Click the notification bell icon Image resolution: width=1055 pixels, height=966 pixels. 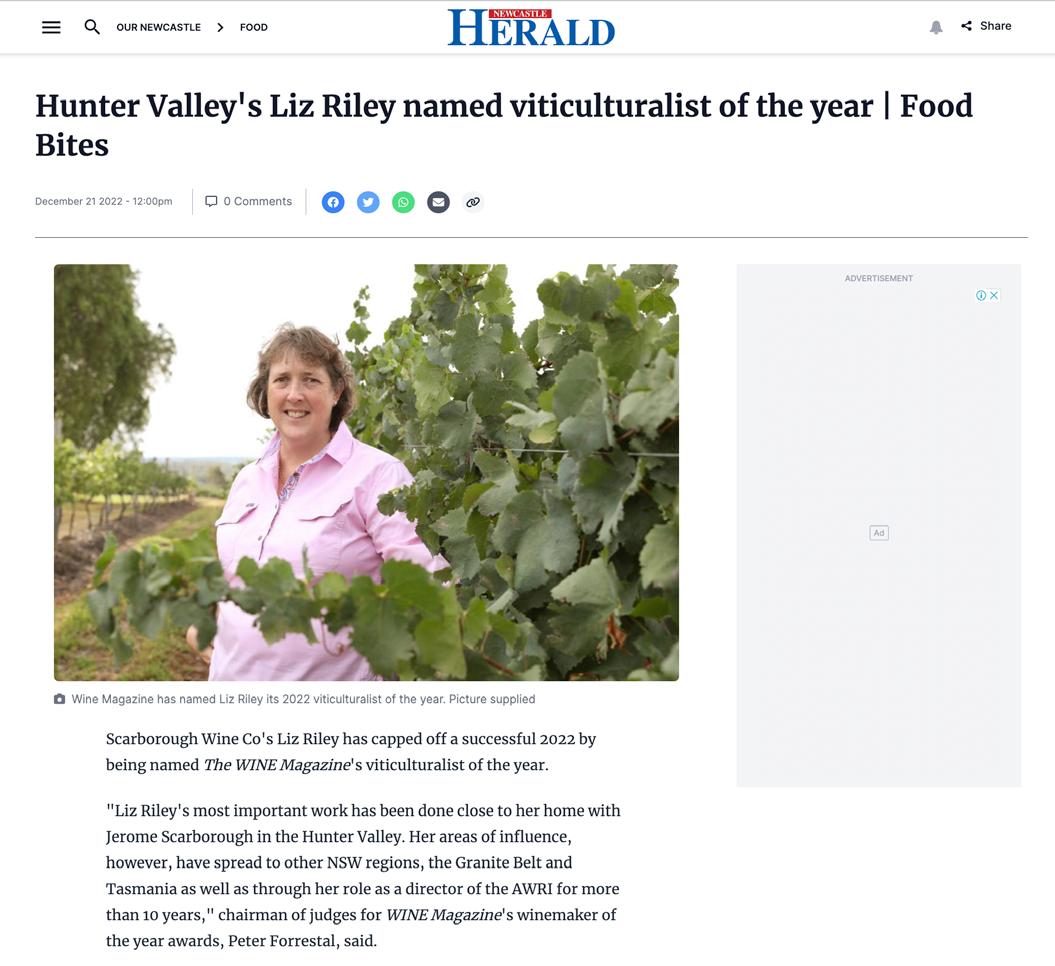[936, 27]
